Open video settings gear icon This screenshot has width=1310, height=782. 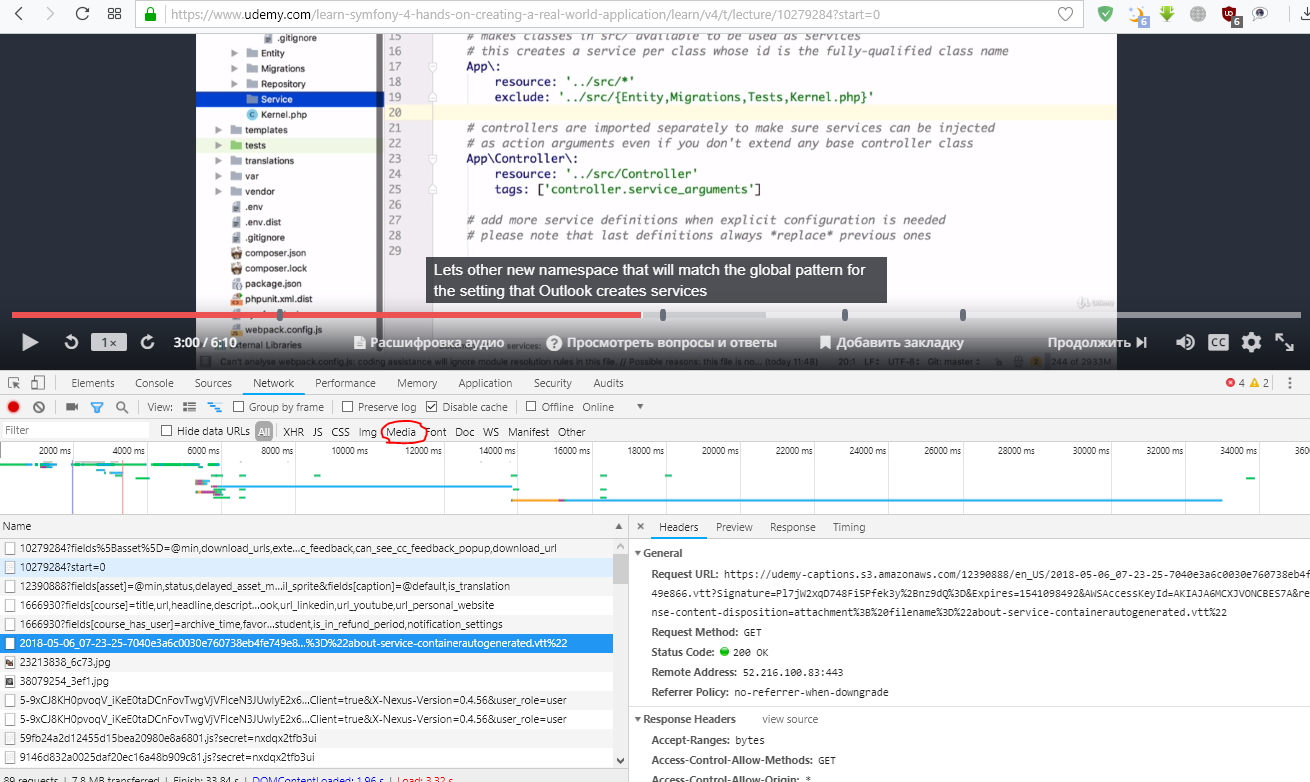(1251, 342)
